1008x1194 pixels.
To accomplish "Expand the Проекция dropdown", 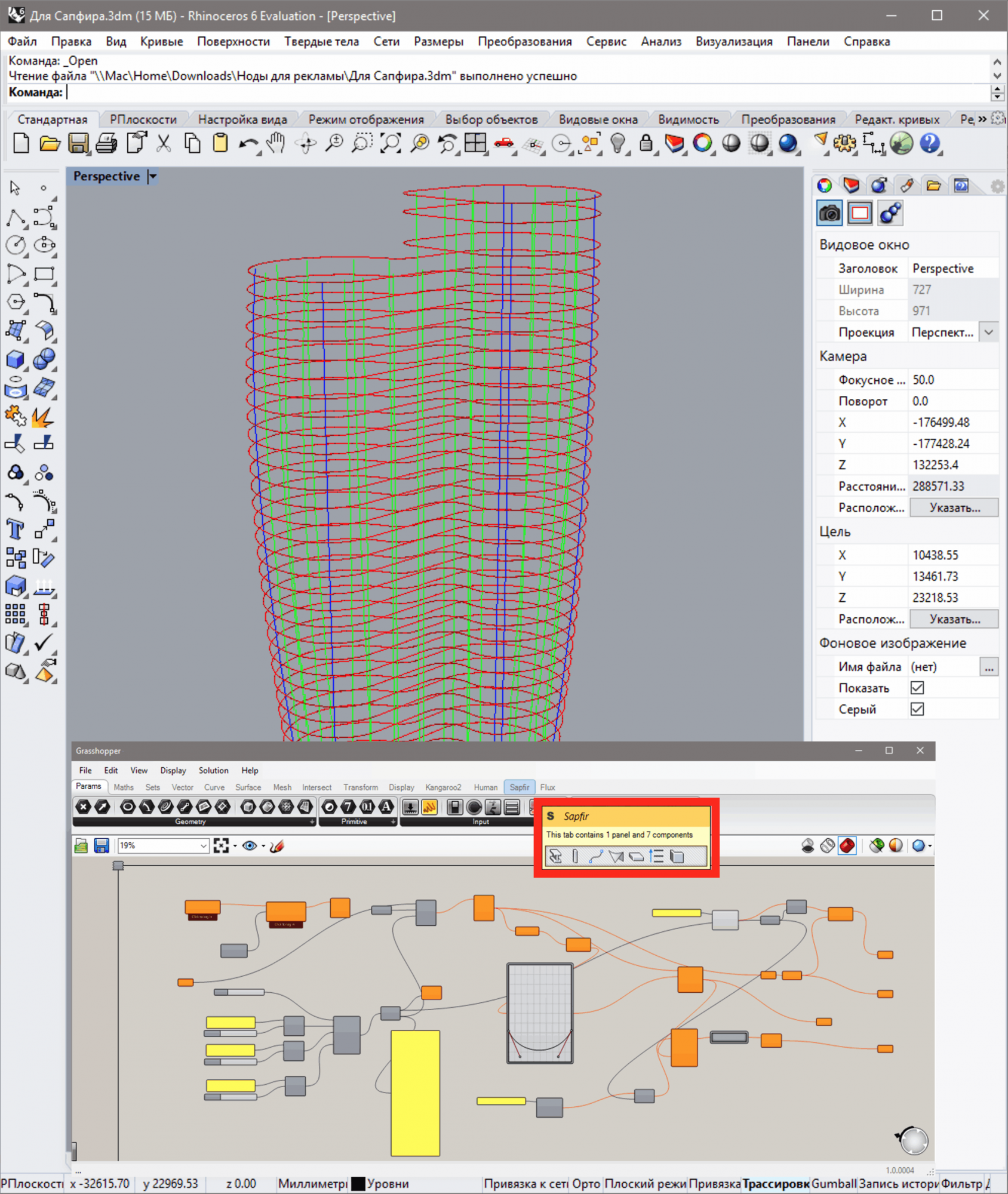I will tap(989, 333).
